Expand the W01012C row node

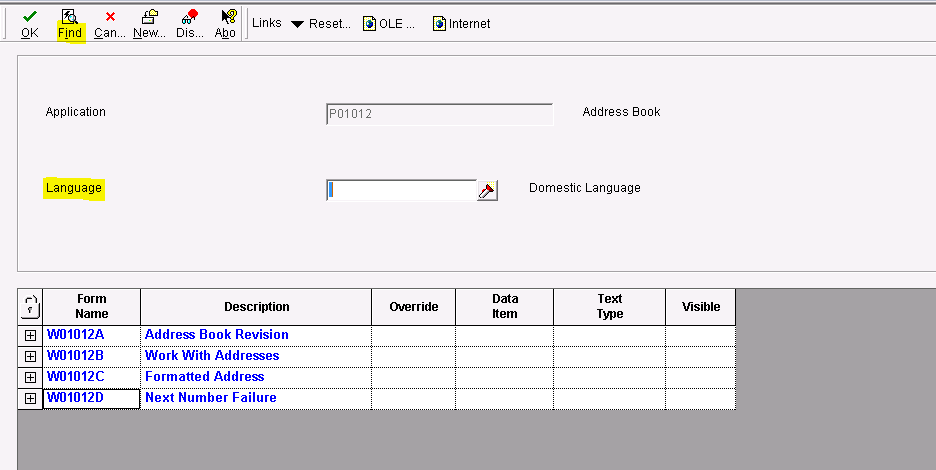point(30,377)
